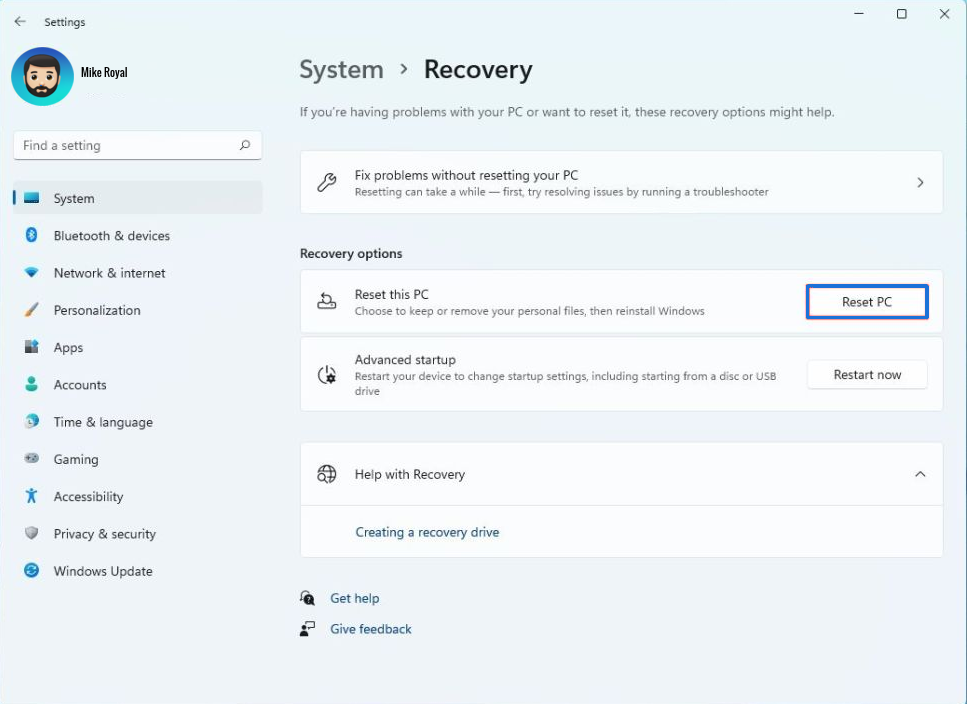Image resolution: width=967 pixels, height=704 pixels.
Task: Click the back arrow next to Settings
Action: click(20, 22)
